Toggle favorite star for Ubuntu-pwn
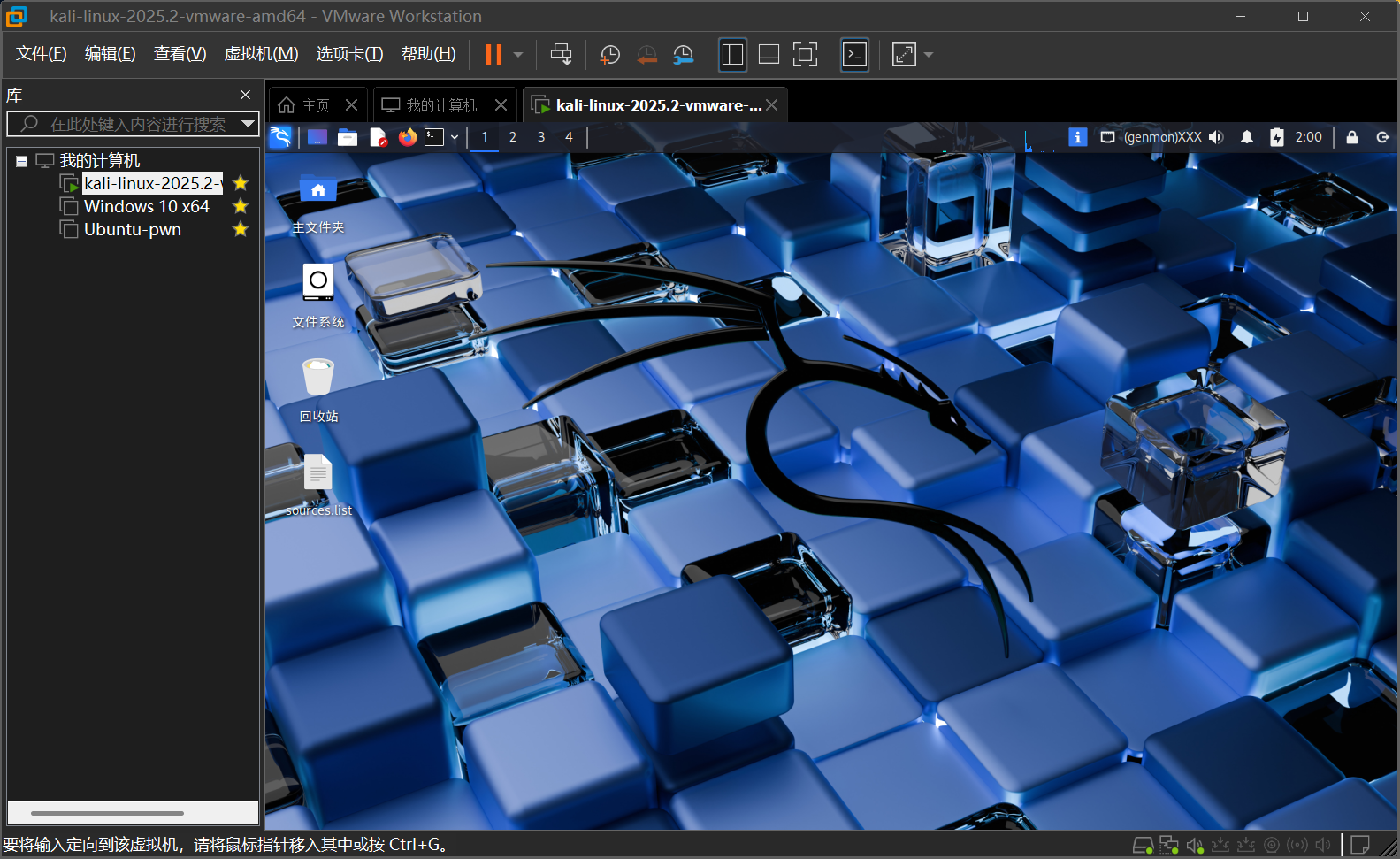 coord(240,229)
